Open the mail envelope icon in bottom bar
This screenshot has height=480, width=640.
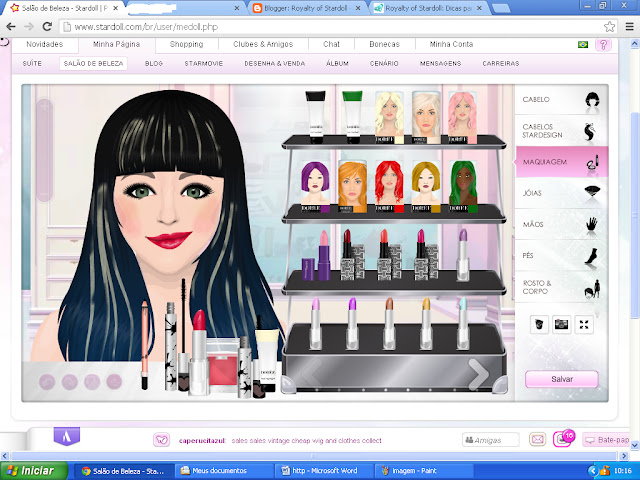[538, 440]
